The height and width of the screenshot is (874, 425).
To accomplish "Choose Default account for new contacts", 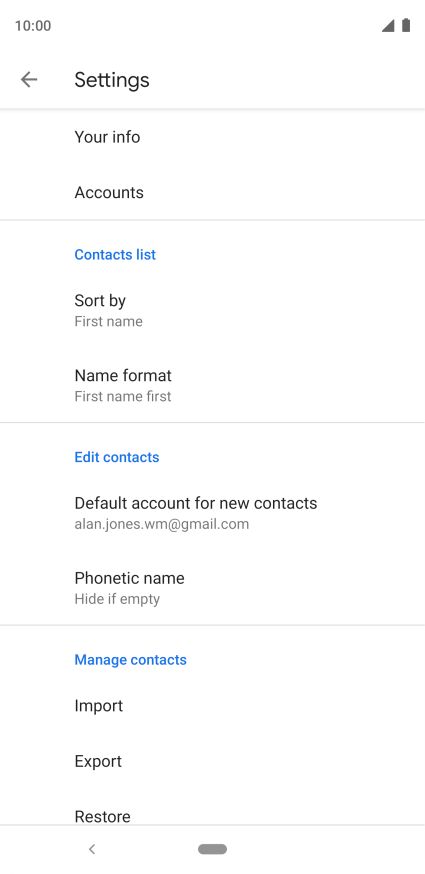I will click(212, 513).
